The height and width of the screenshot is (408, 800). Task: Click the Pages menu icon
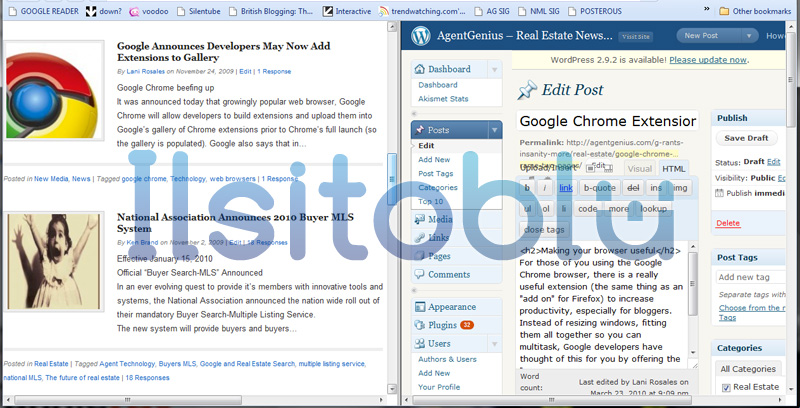point(419,256)
